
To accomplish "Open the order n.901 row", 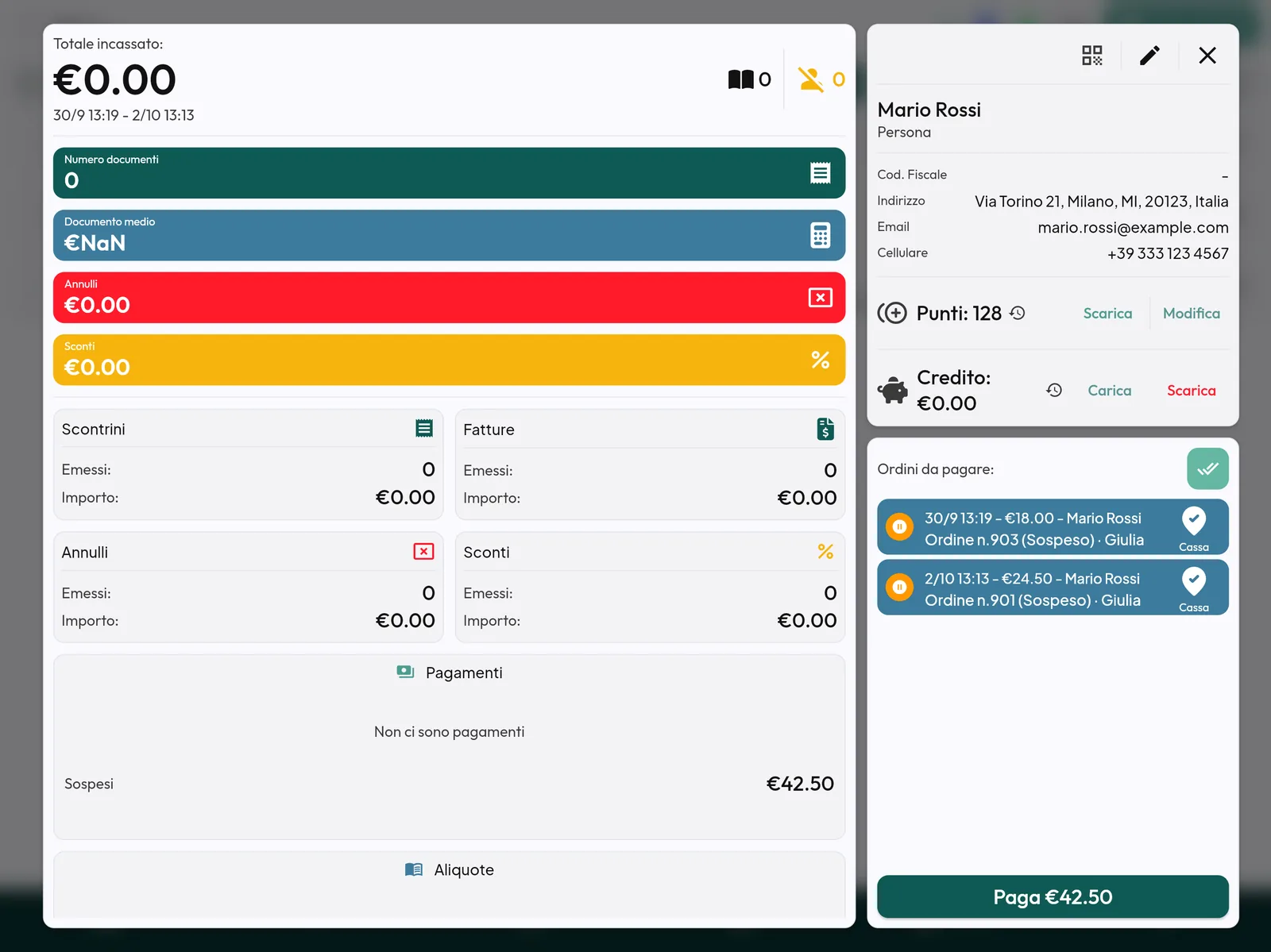I will 1053,588.
